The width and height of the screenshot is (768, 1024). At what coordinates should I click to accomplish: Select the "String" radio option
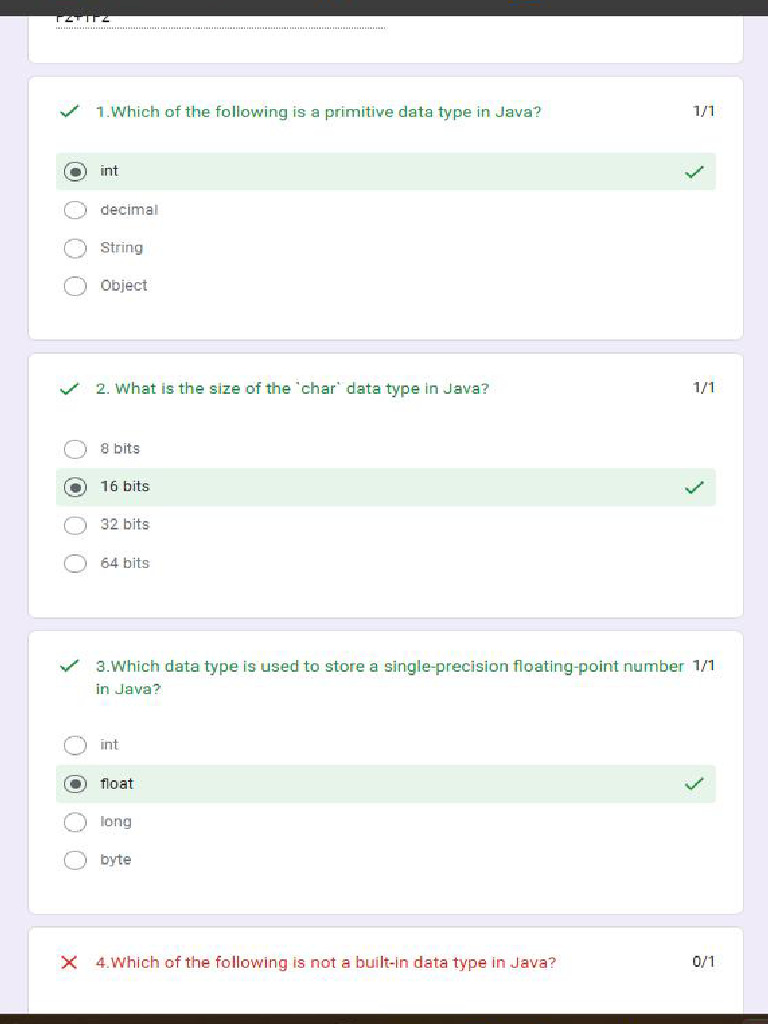[x=75, y=248]
